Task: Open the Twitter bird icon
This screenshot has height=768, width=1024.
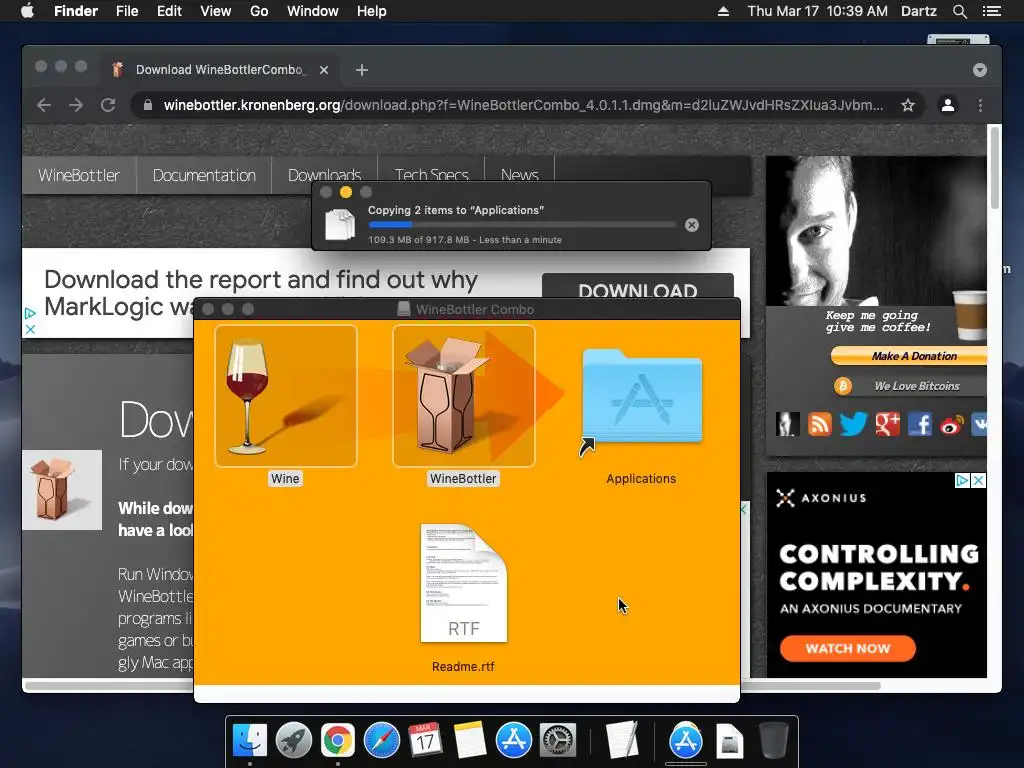Action: point(853,424)
